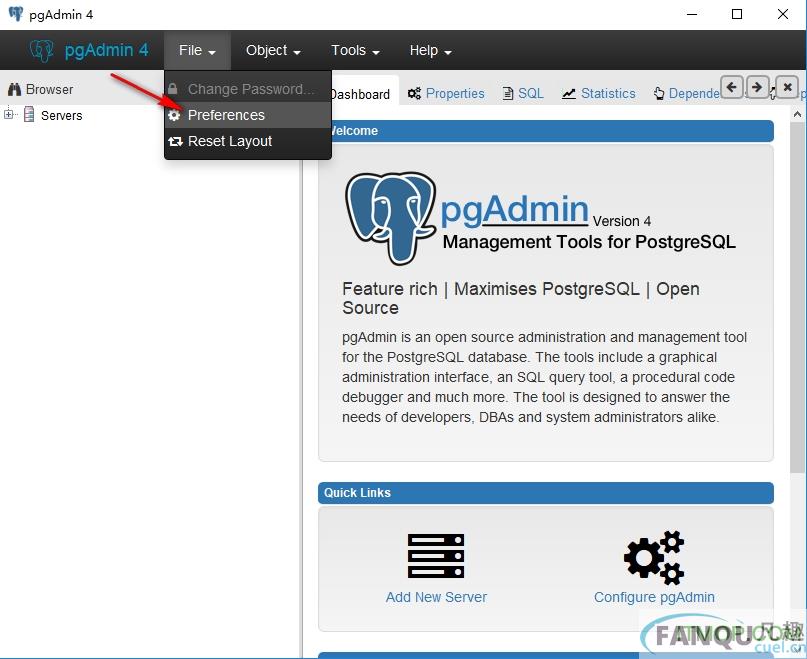Click 'Management Tools for PostgreSQL' text
The image size is (807, 659).
click(x=589, y=242)
